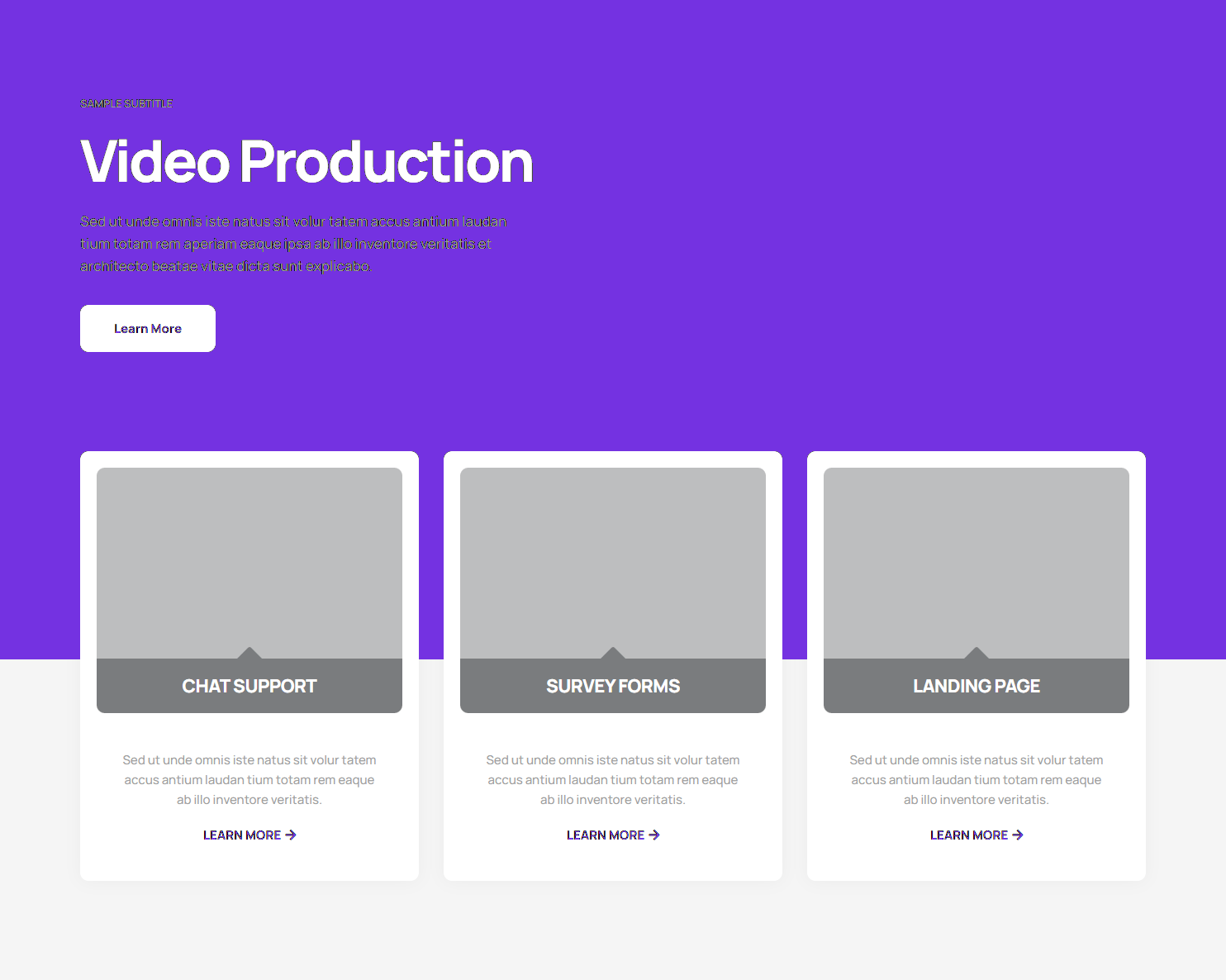Click the SAMPLE SUBTITLE text
Image resolution: width=1226 pixels, height=980 pixels.
click(126, 103)
